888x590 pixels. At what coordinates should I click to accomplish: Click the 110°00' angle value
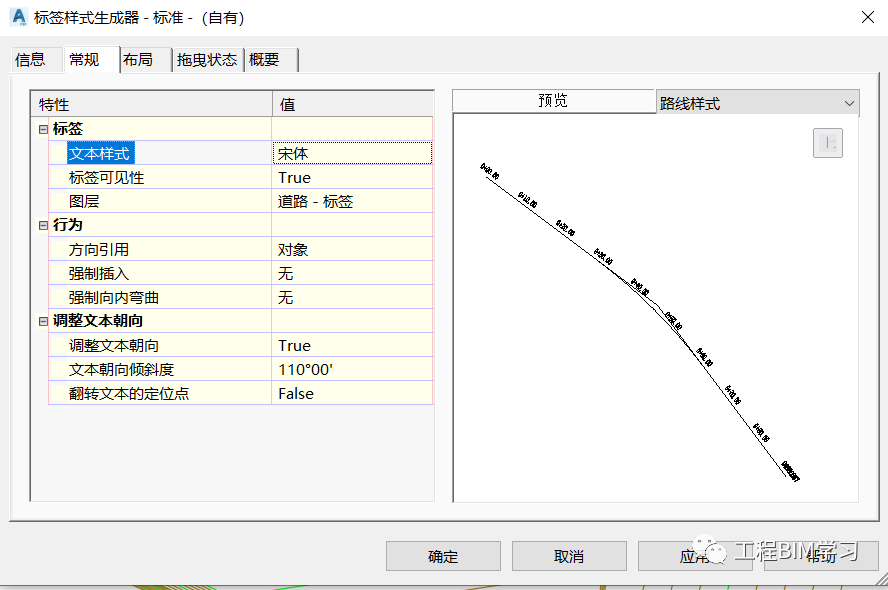[x=352, y=369]
